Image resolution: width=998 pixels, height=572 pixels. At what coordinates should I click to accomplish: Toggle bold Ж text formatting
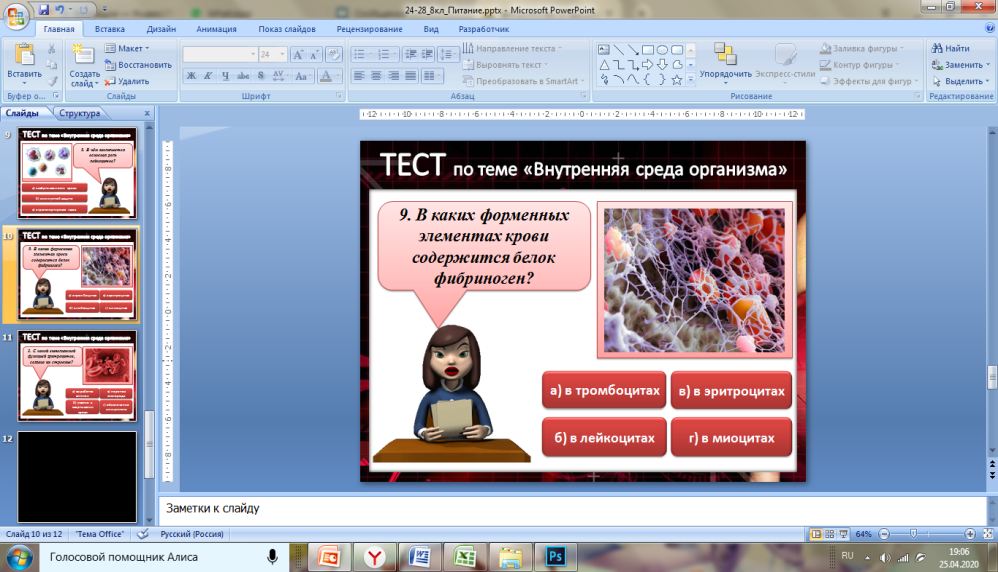pyautogui.click(x=191, y=76)
